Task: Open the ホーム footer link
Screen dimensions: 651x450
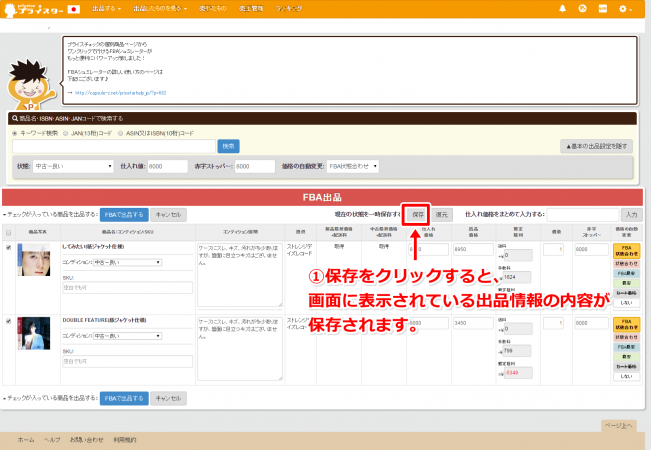Action: point(26,440)
